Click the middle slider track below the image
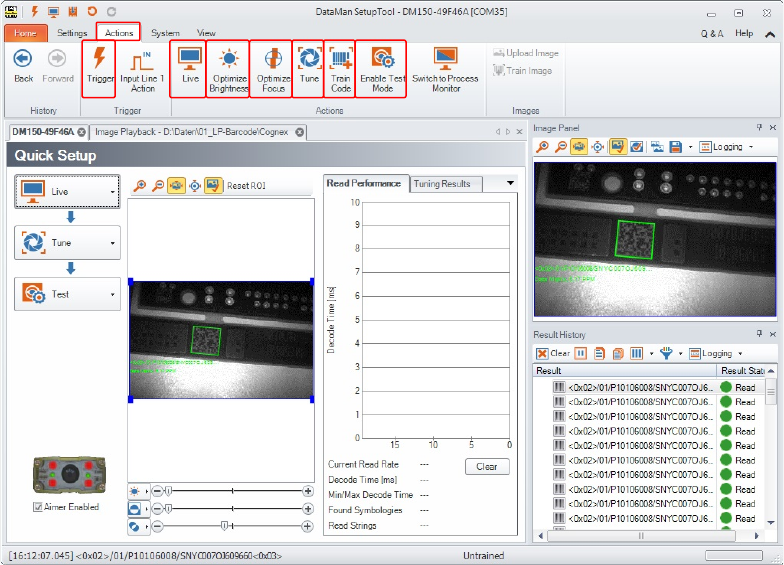 (232, 508)
